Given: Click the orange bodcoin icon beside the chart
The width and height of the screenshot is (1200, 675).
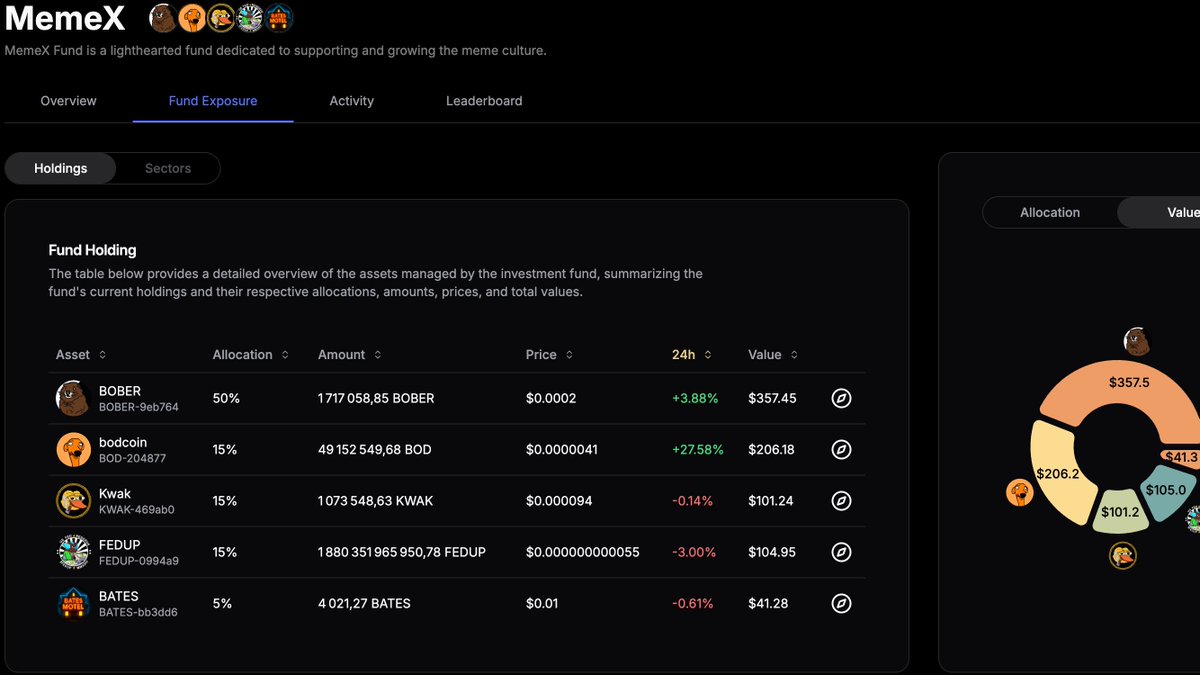Looking at the screenshot, I should [1019, 492].
